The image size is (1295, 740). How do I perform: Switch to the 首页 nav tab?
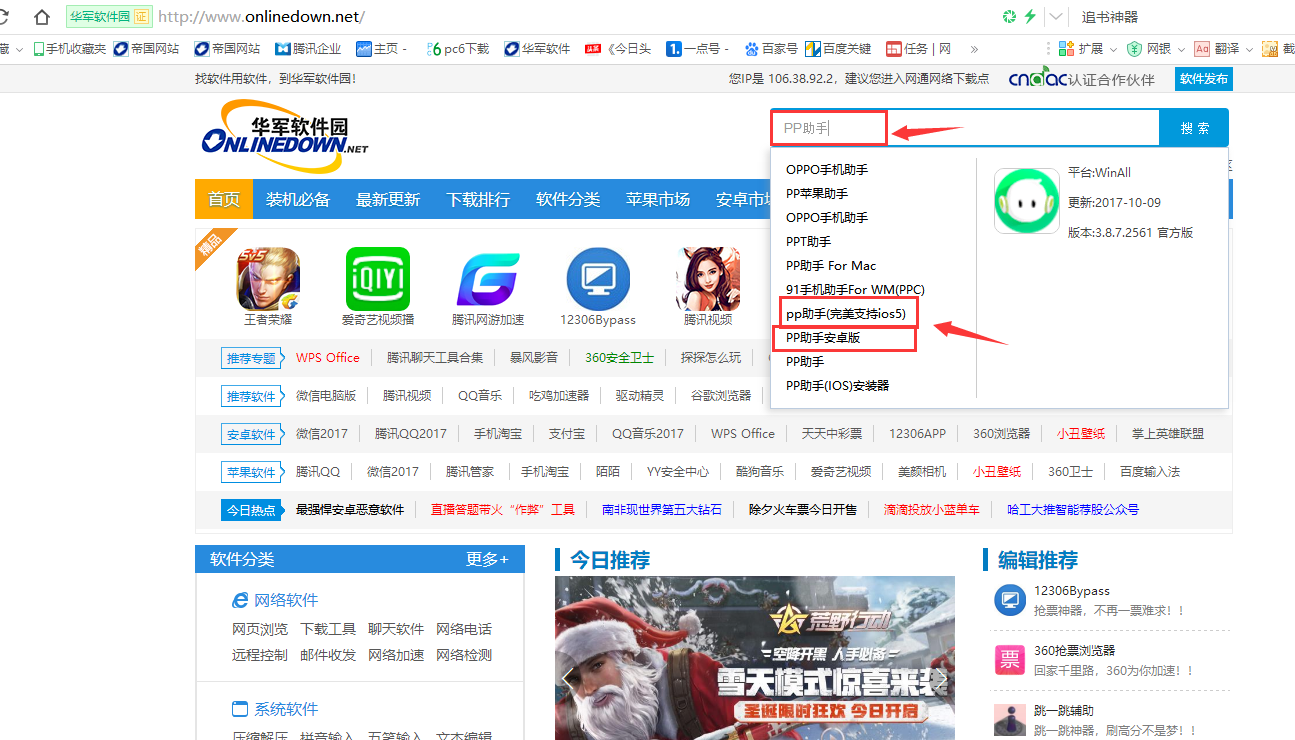[224, 199]
